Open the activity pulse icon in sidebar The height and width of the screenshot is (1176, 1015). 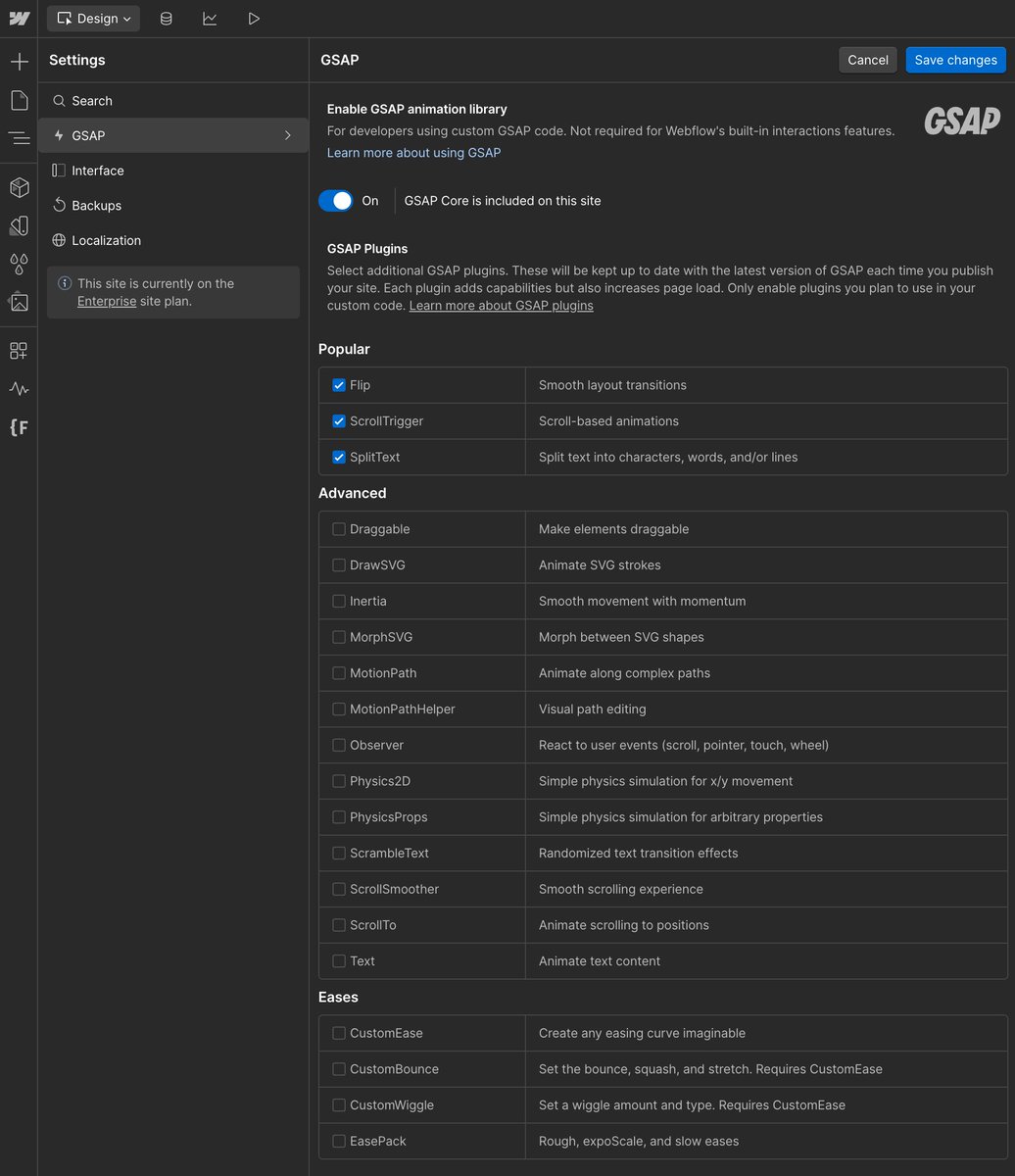[19, 389]
